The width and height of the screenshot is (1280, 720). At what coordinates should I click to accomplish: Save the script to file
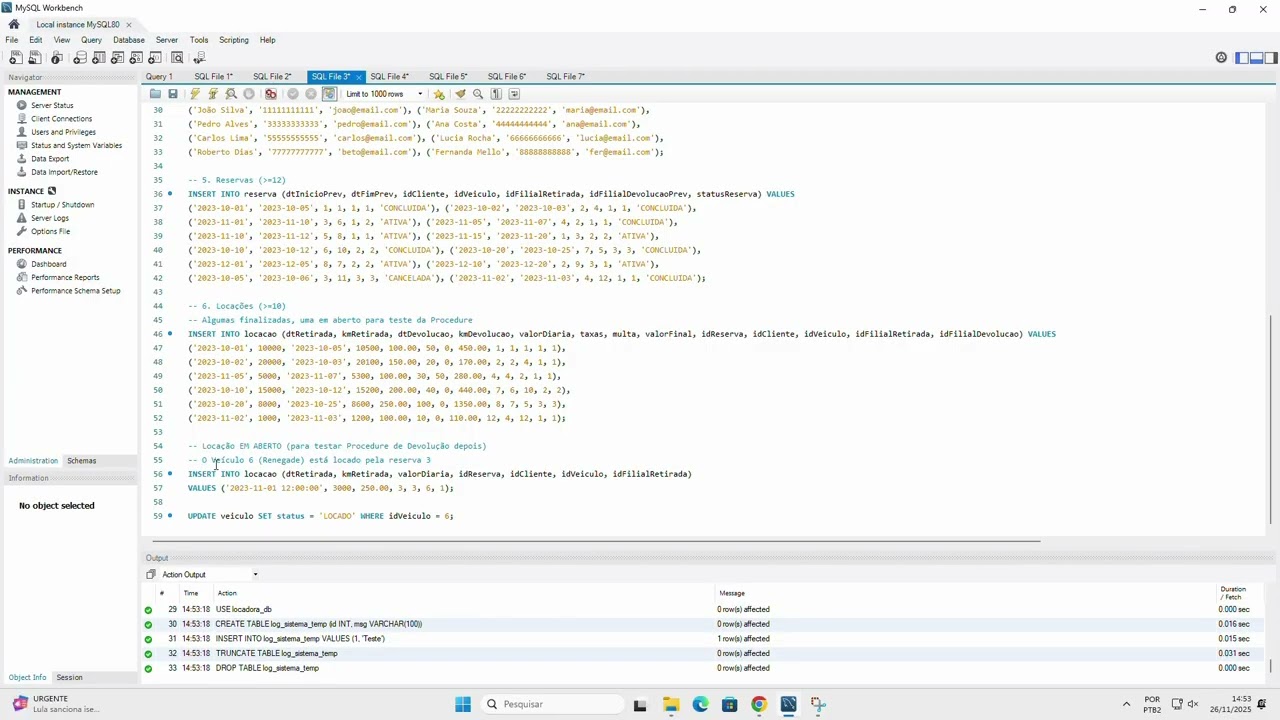173,94
